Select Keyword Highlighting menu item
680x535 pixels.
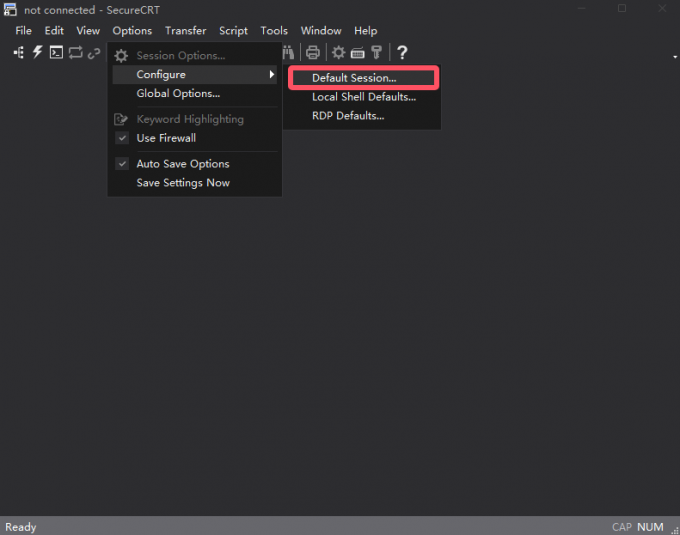coord(195,119)
